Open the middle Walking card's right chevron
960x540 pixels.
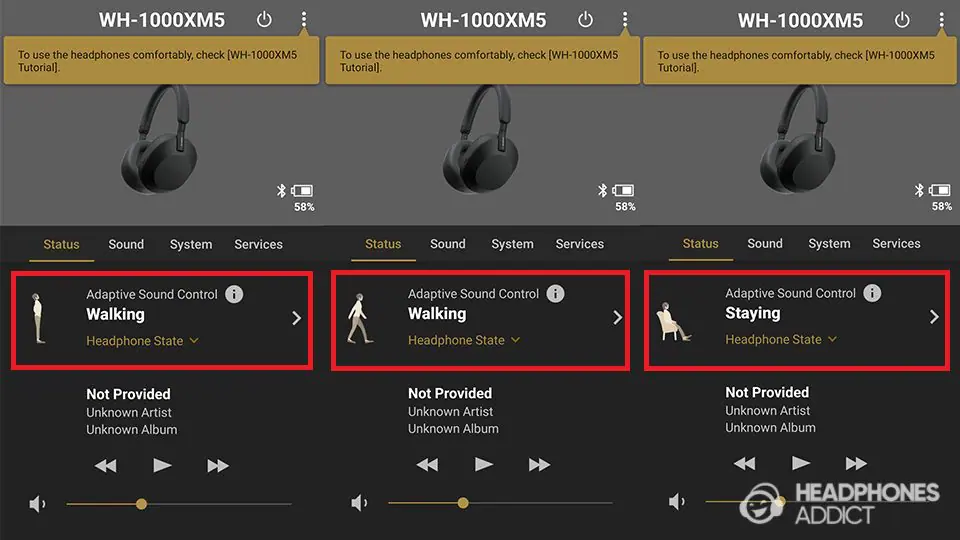(x=617, y=317)
